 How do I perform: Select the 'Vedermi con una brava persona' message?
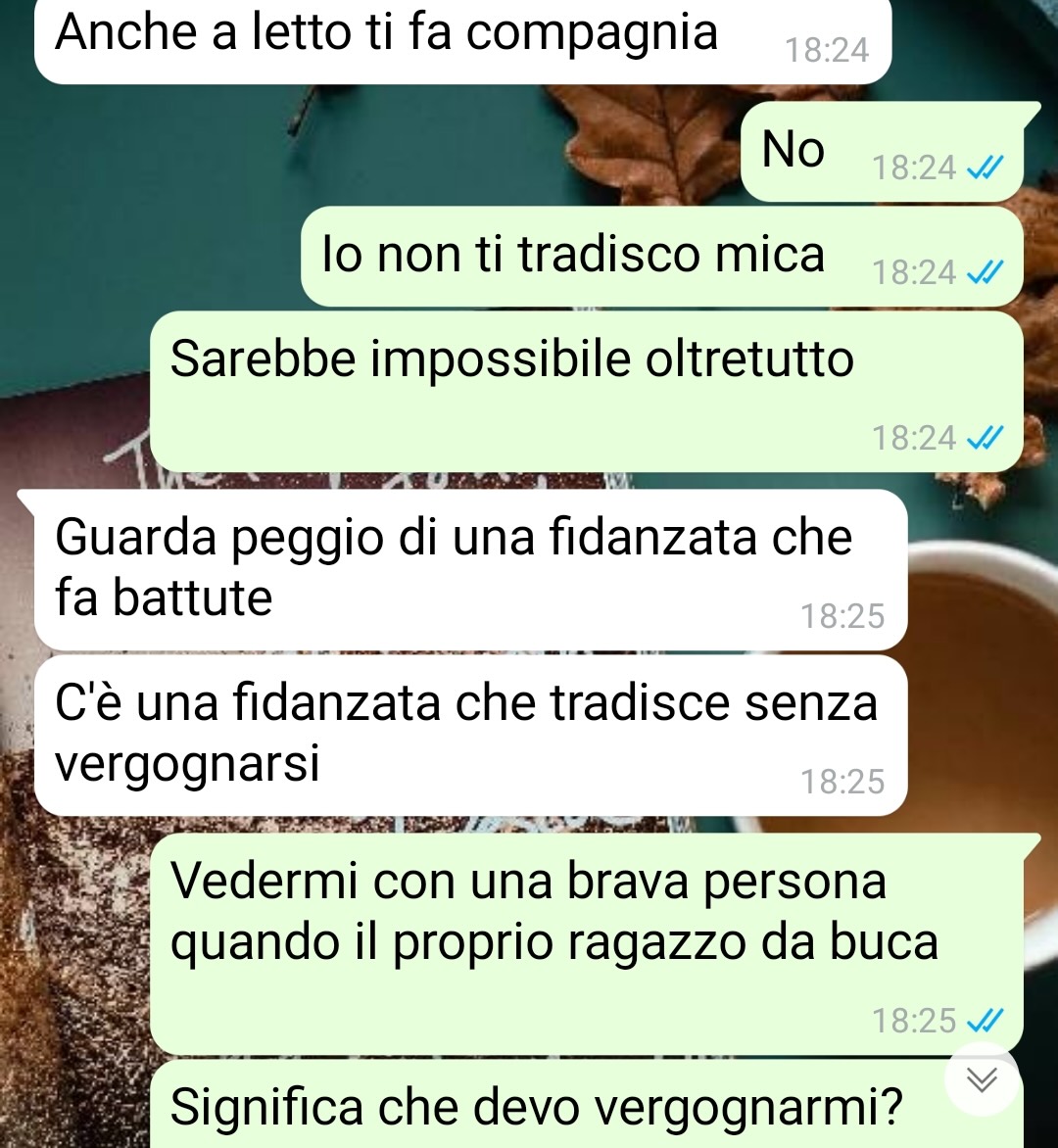pos(587,943)
